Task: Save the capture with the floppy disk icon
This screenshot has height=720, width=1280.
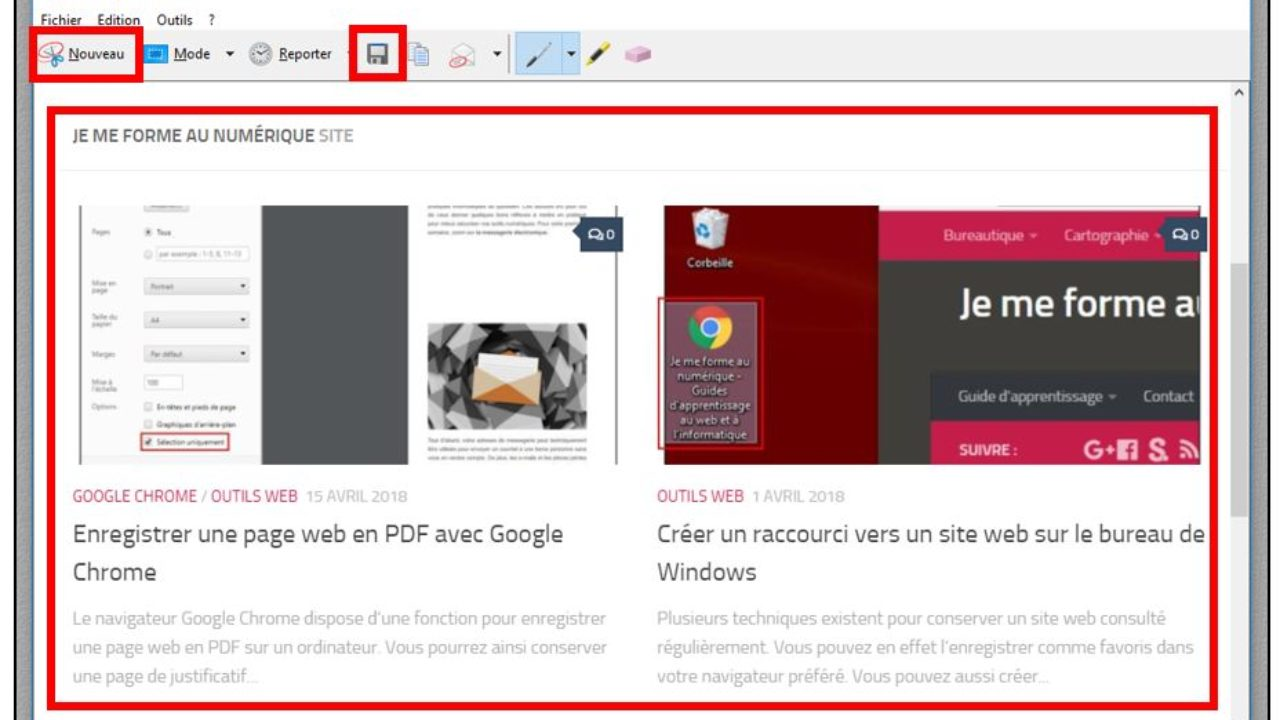Action: (377, 54)
